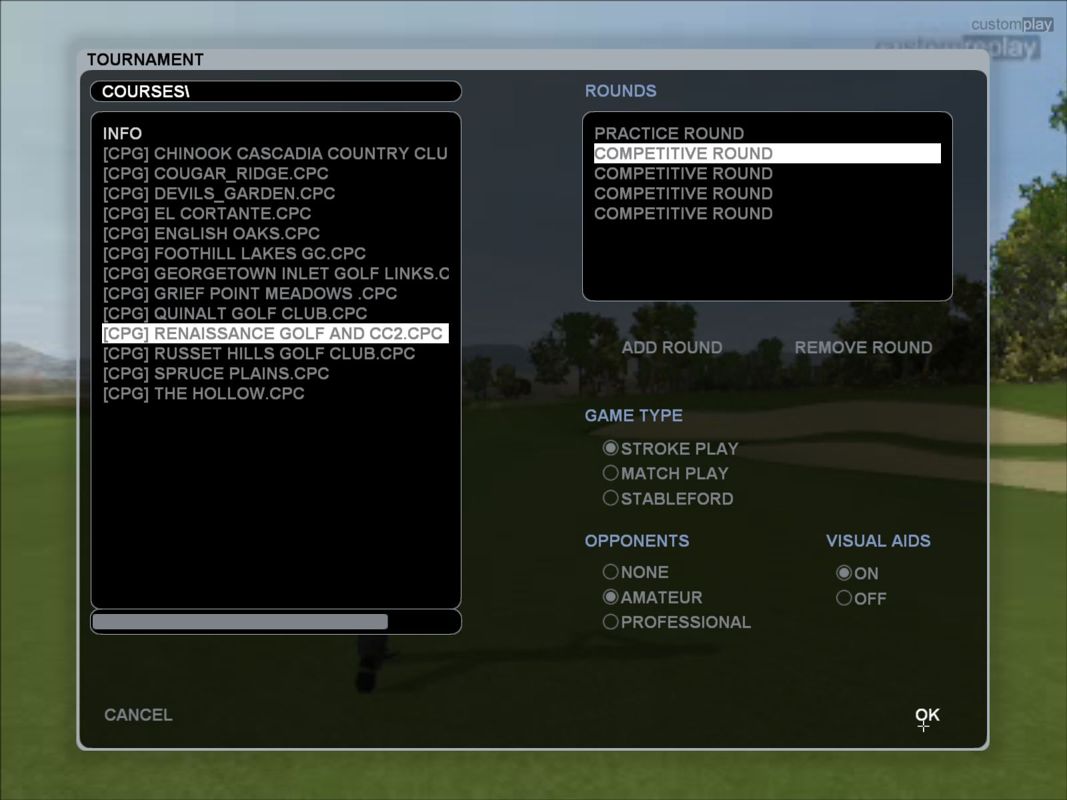Choose Amateur opponents
The image size is (1067, 800).
coord(611,597)
